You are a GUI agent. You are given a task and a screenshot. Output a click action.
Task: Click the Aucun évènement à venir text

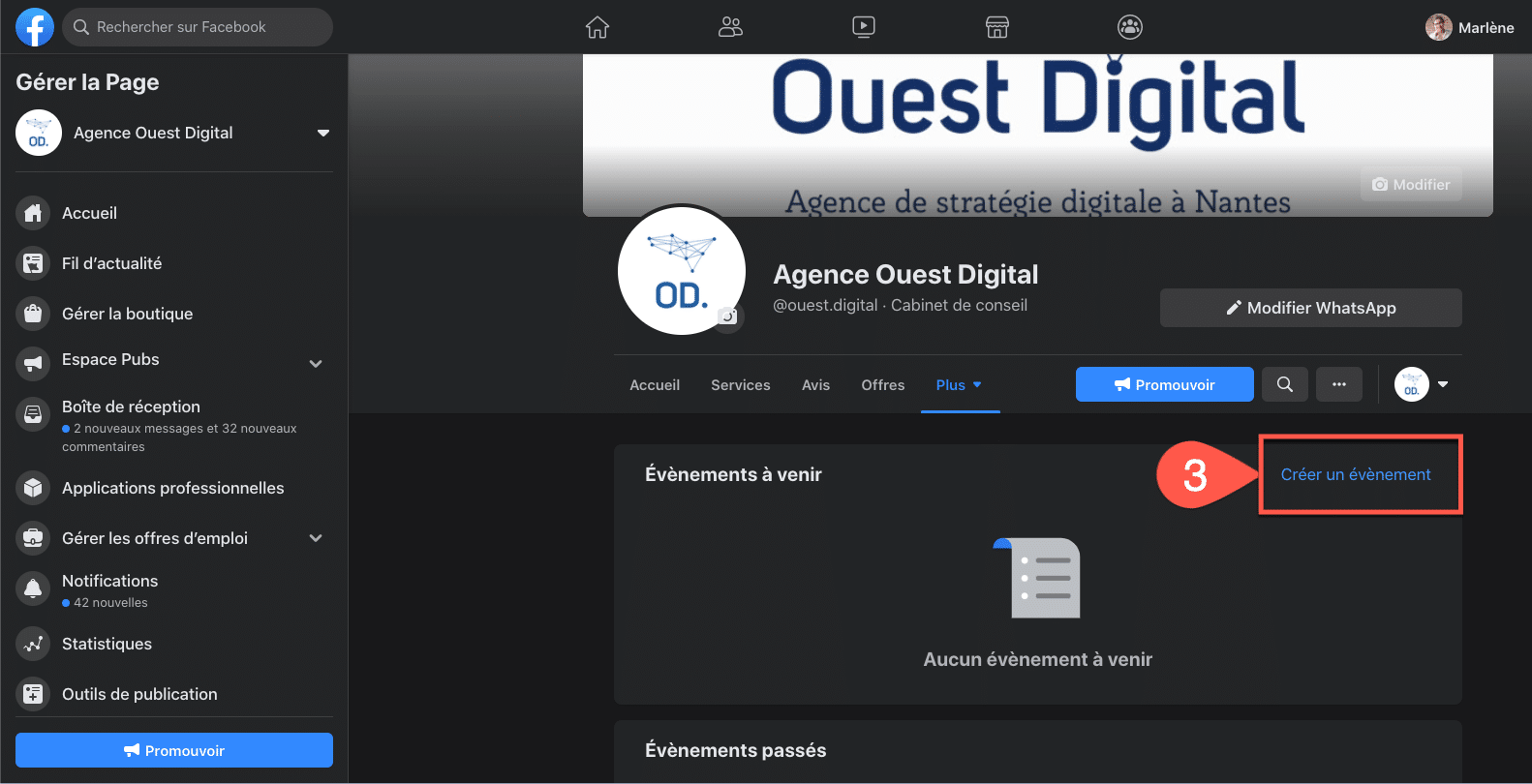(x=1038, y=659)
